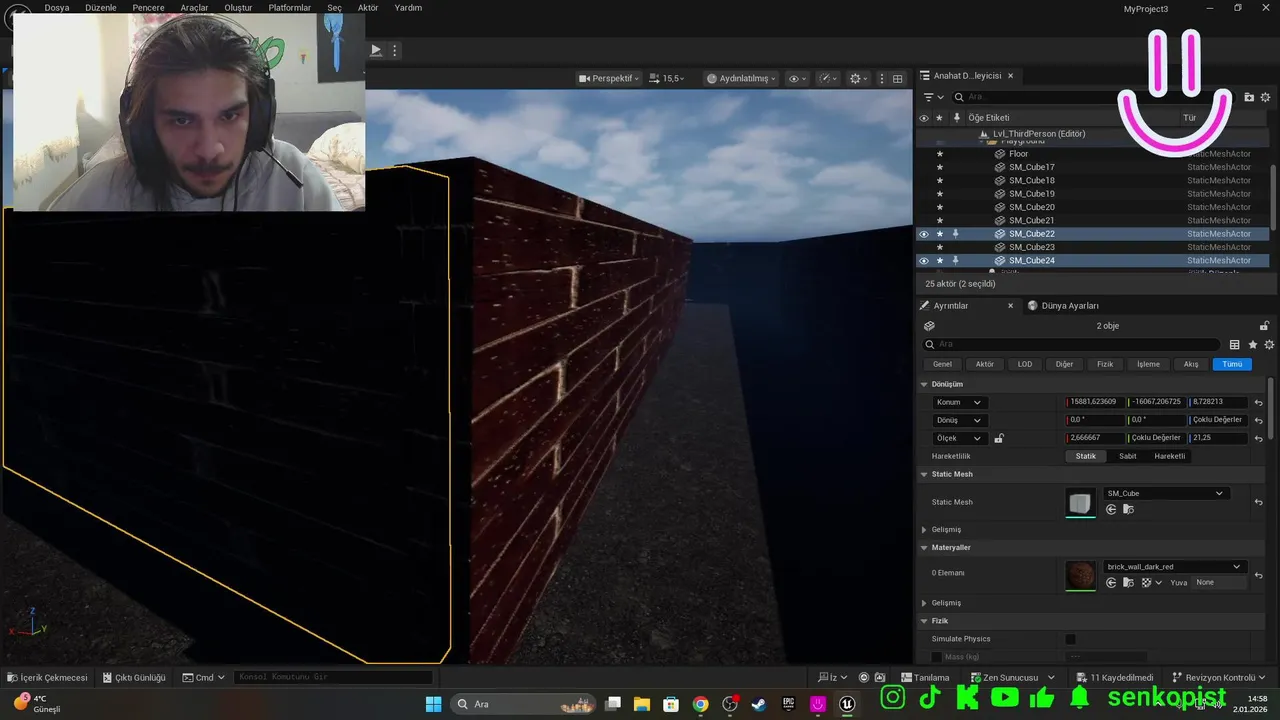
Task: Click brick material sphere thumbnail
Action: (x=1081, y=575)
